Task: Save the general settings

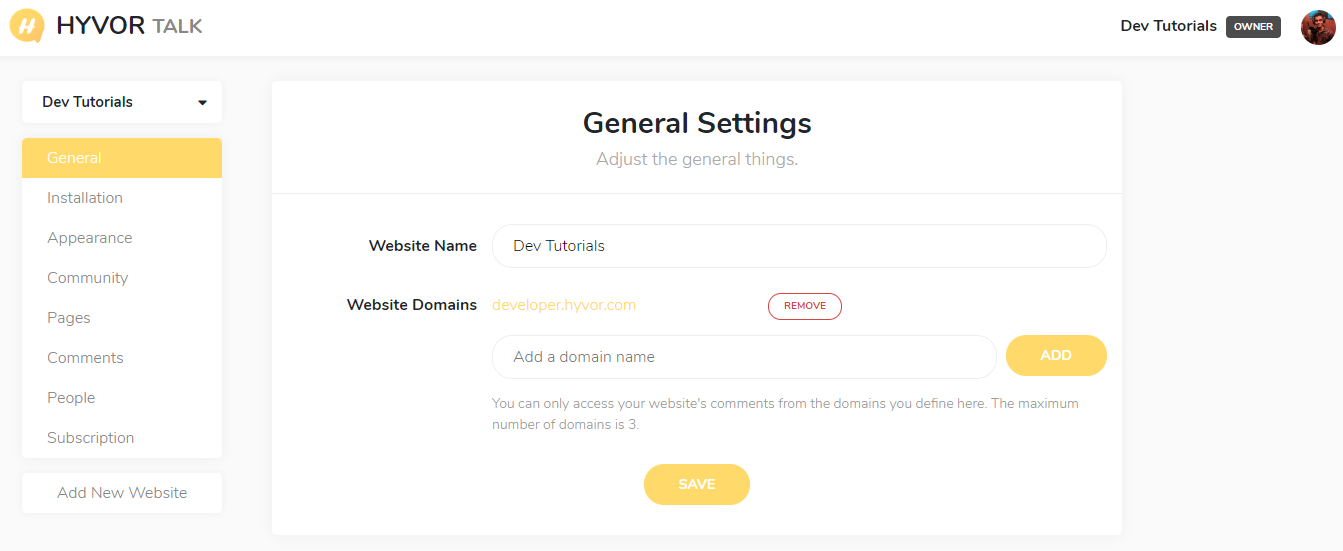Action: pyautogui.click(x=697, y=484)
